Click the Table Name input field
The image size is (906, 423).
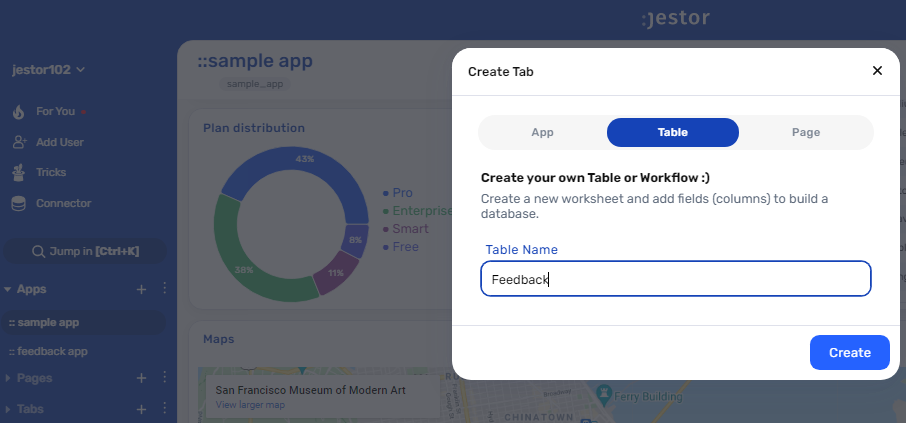[675, 279]
